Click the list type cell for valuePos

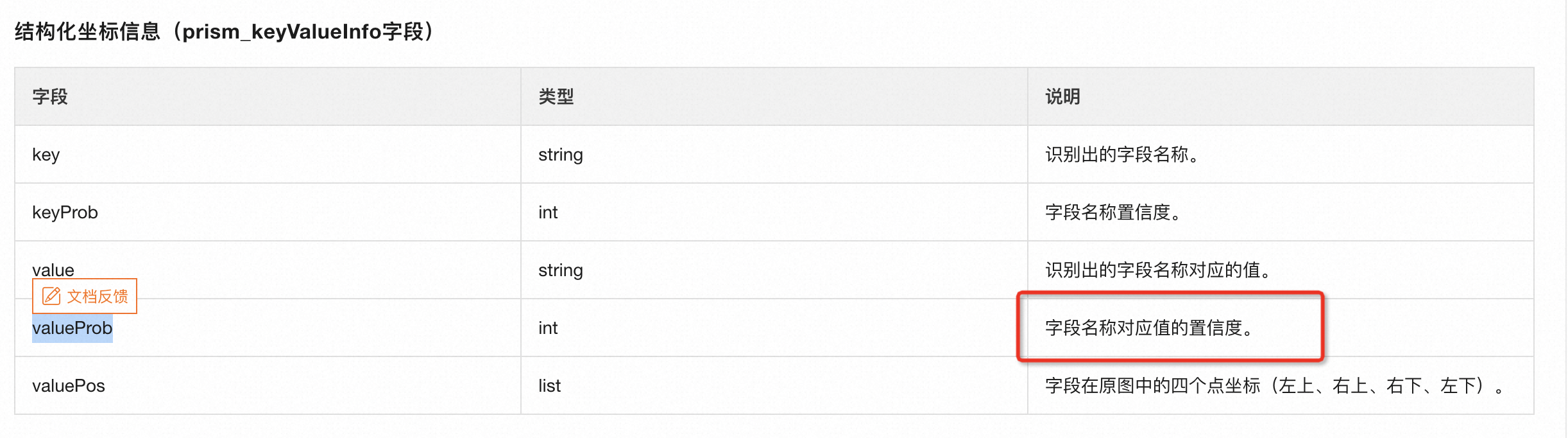click(550, 386)
